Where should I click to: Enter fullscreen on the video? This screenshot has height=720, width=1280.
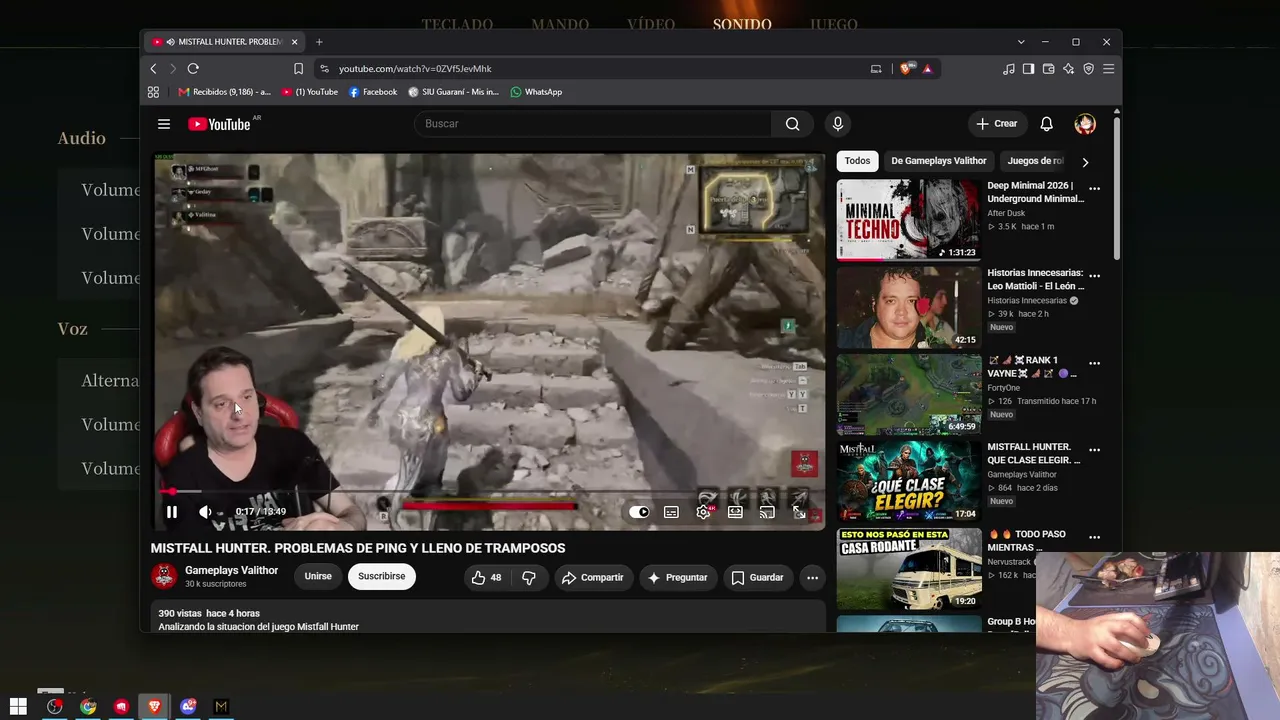[x=799, y=512]
